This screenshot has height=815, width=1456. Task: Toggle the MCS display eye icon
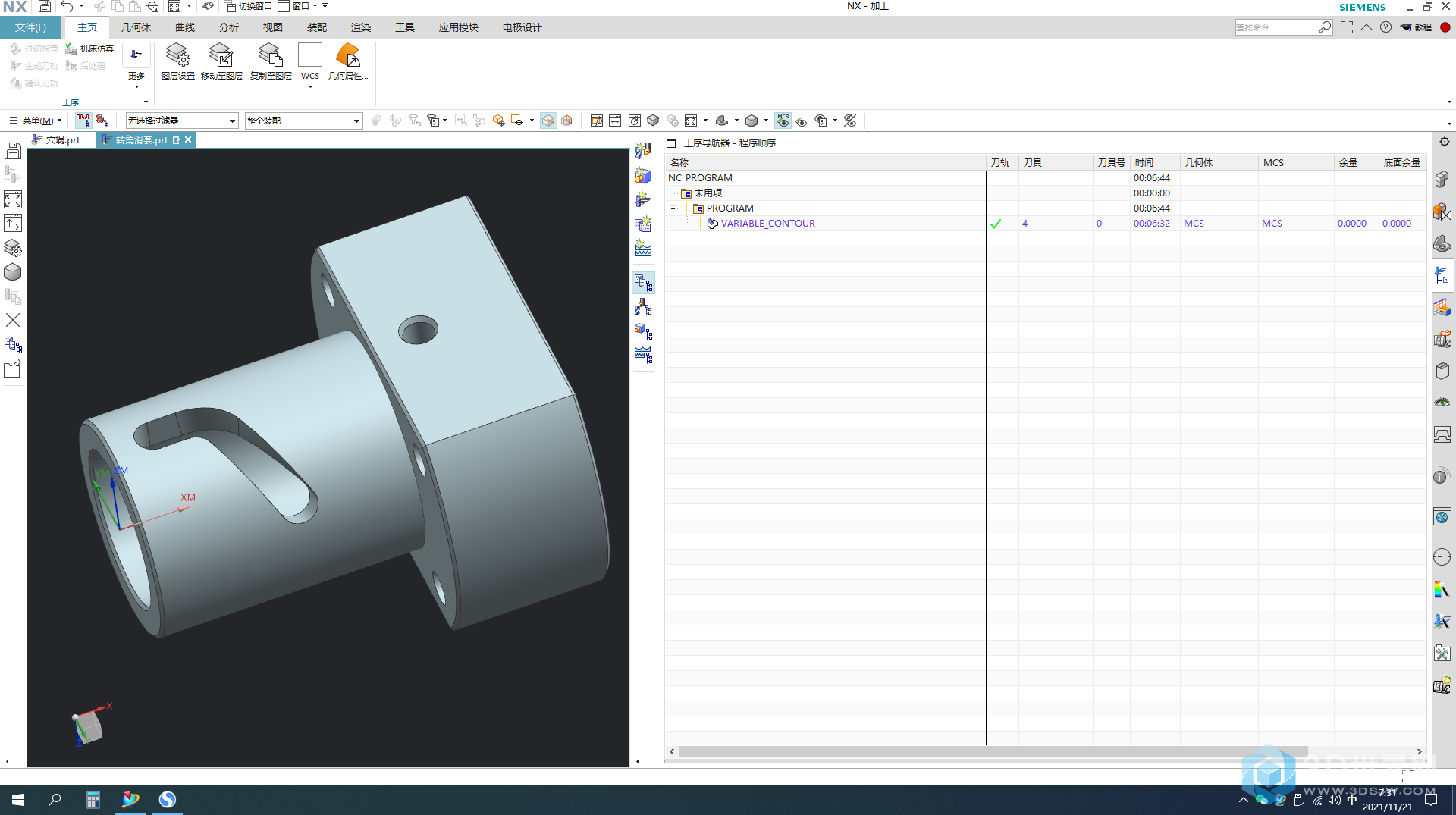tap(783, 121)
